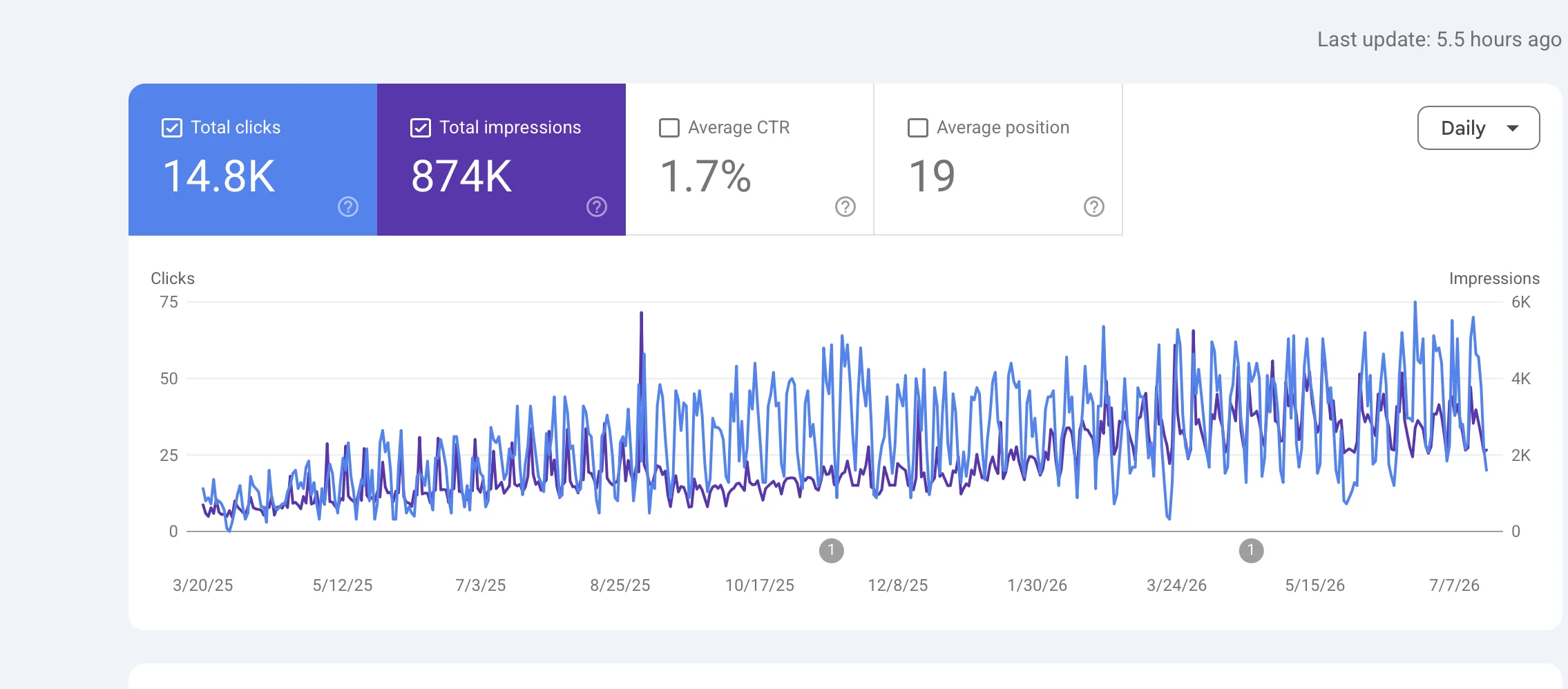The image size is (1568, 689).
Task: Click the 7/7/26 date axis label
Action: [x=1455, y=585]
